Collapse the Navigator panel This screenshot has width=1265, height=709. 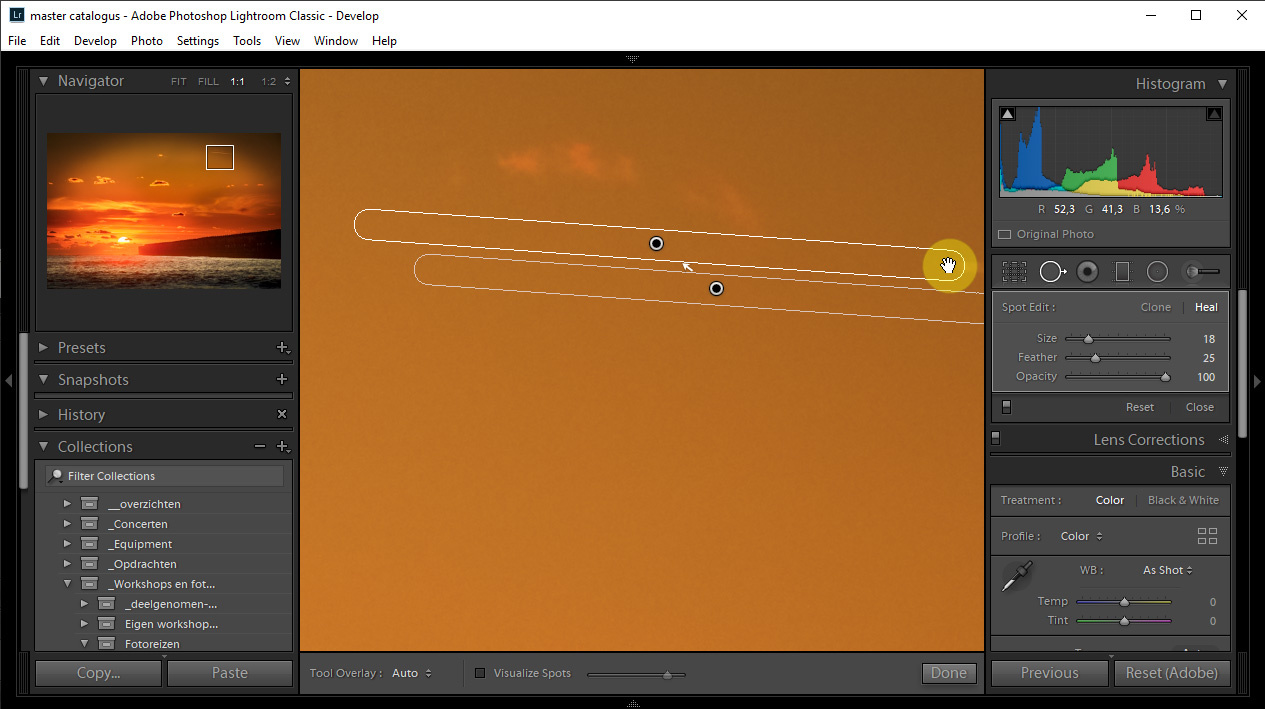click(43, 81)
